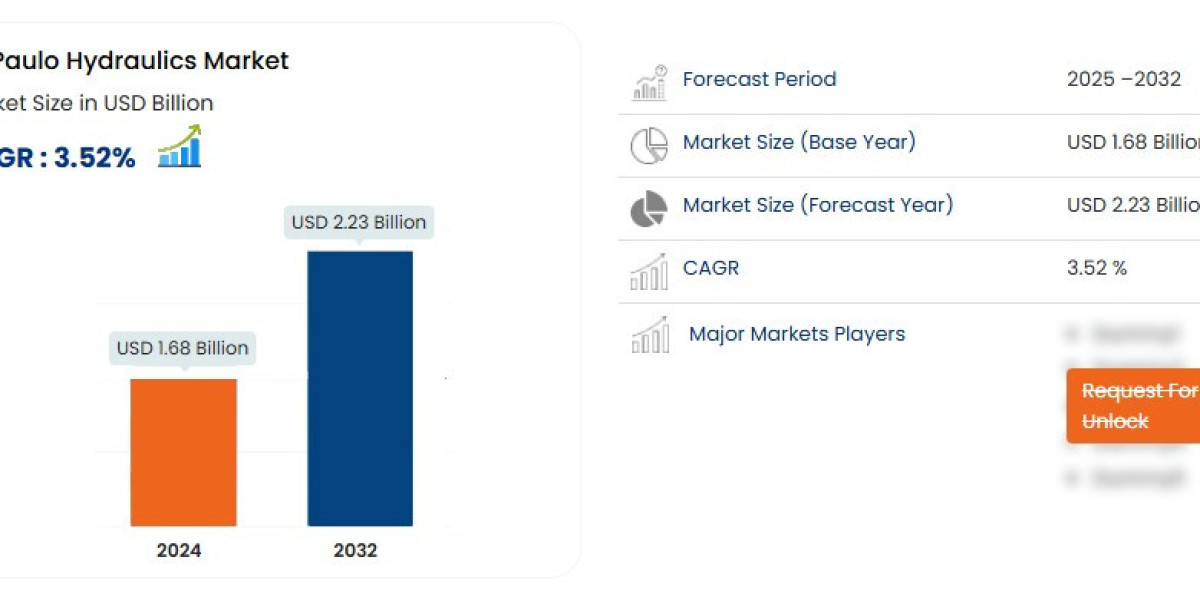Click the 2025–2032 forecast value
1200x600 pixels.
point(1124,79)
